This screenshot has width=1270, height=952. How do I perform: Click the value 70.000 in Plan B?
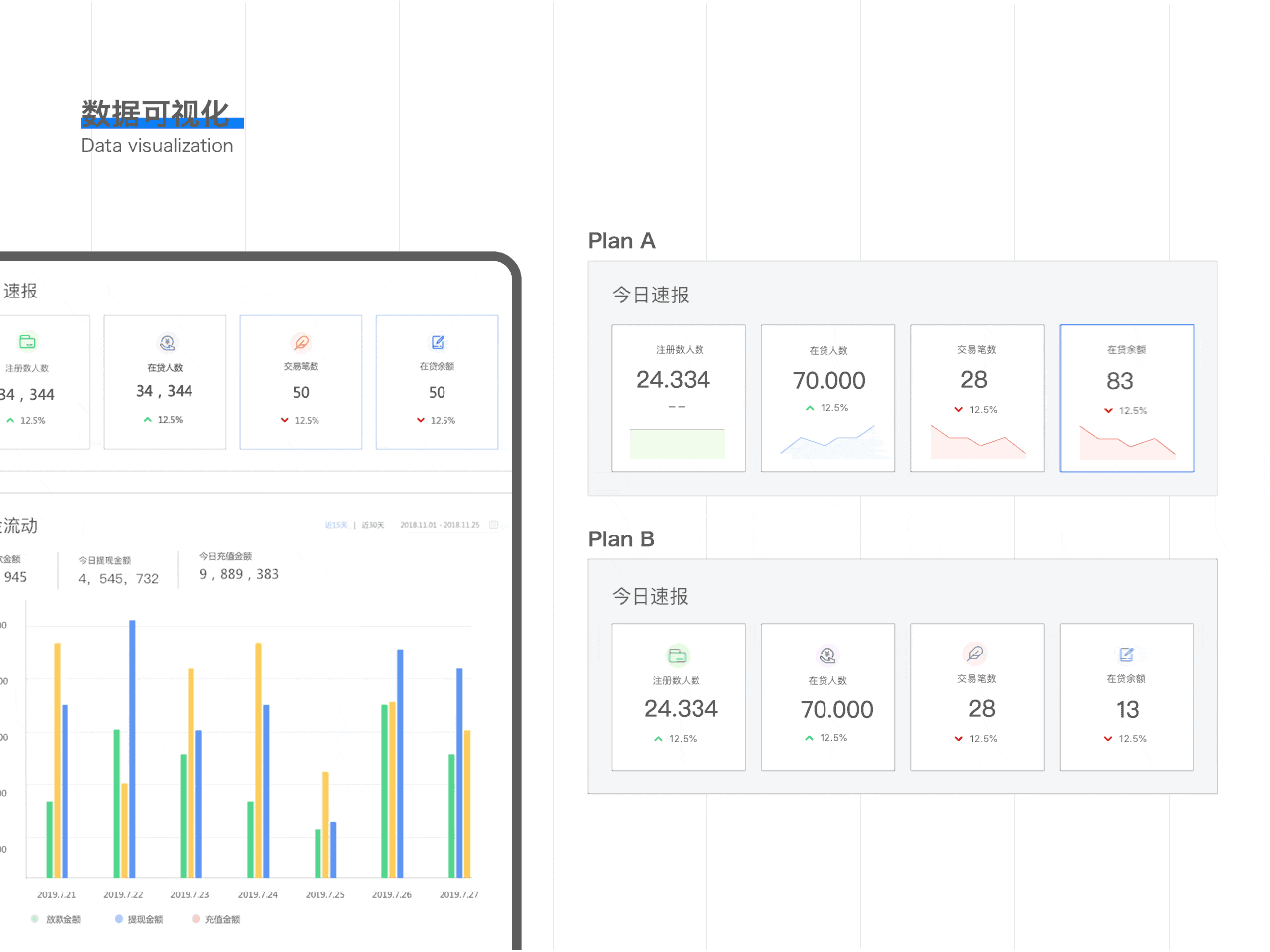coord(837,710)
